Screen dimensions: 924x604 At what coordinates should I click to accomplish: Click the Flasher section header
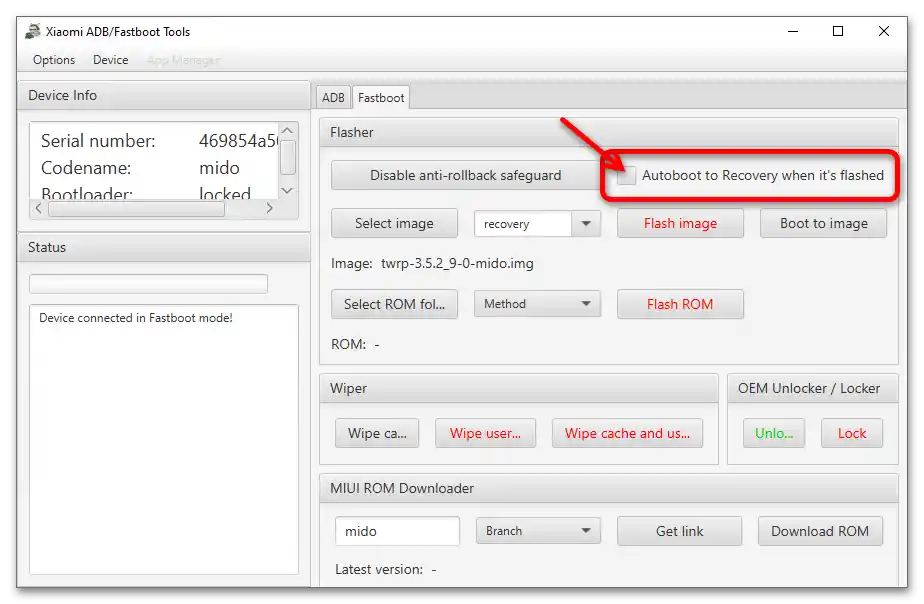click(609, 133)
